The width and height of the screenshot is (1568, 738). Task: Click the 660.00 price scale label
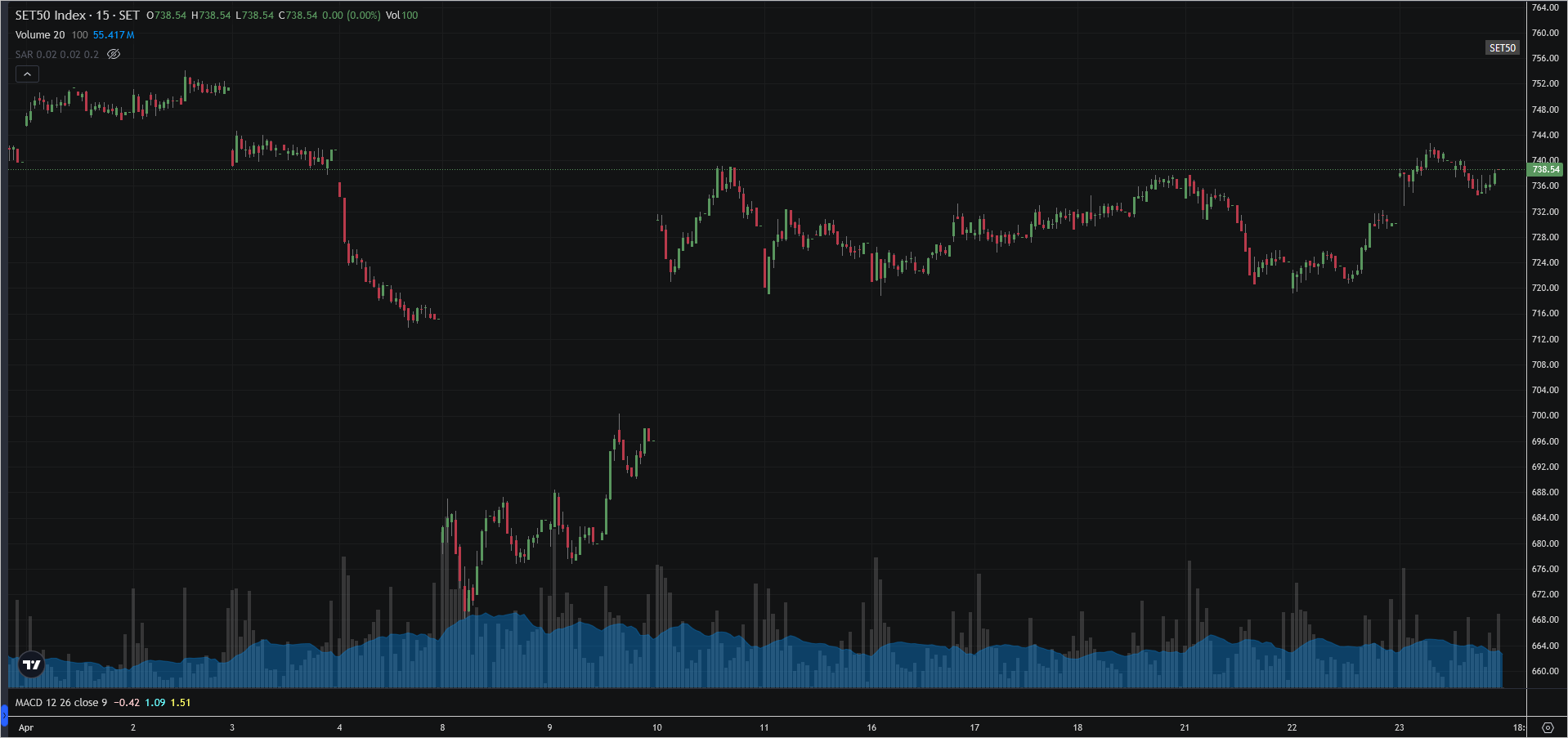point(1545,671)
